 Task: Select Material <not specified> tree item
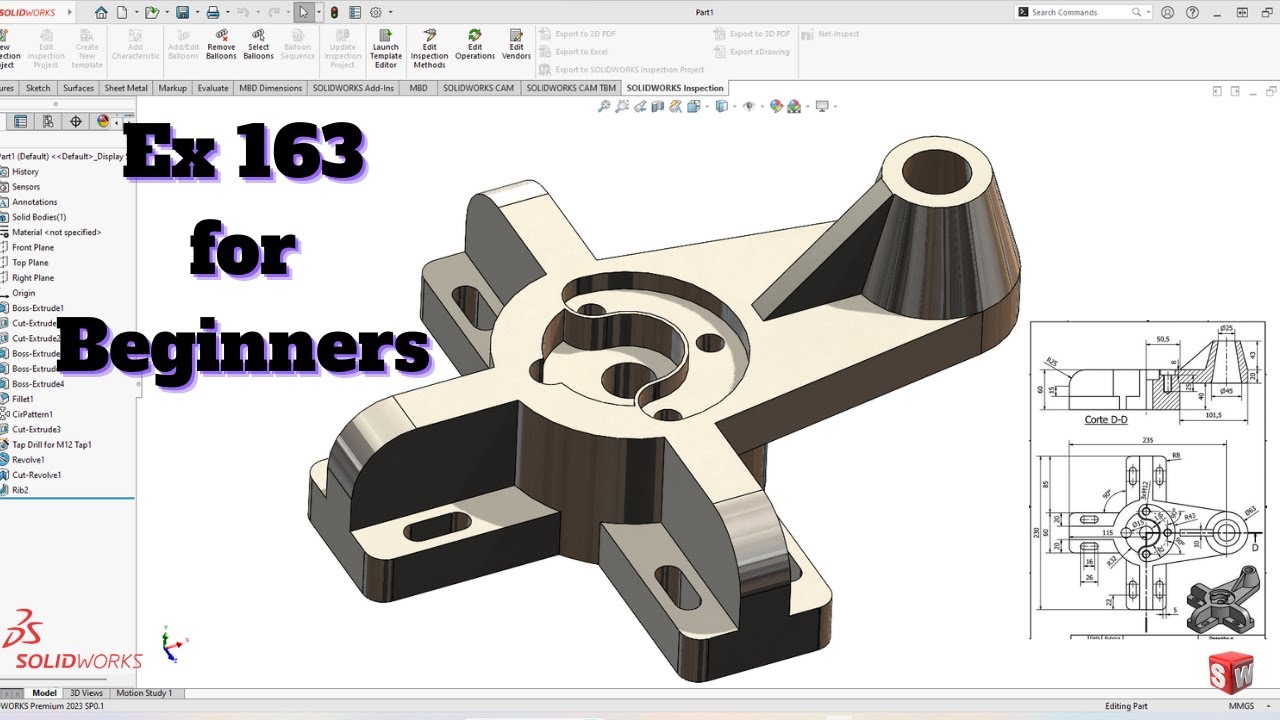click(56, 232)
